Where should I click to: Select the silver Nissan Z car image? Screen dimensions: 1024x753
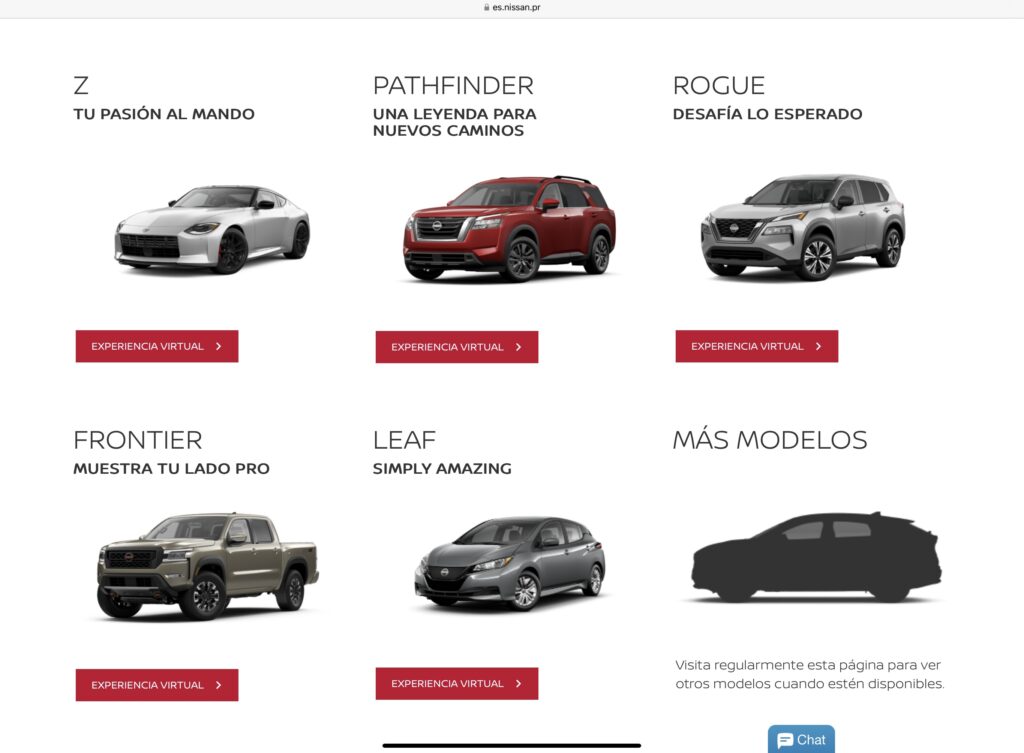(x=212, y=229)
